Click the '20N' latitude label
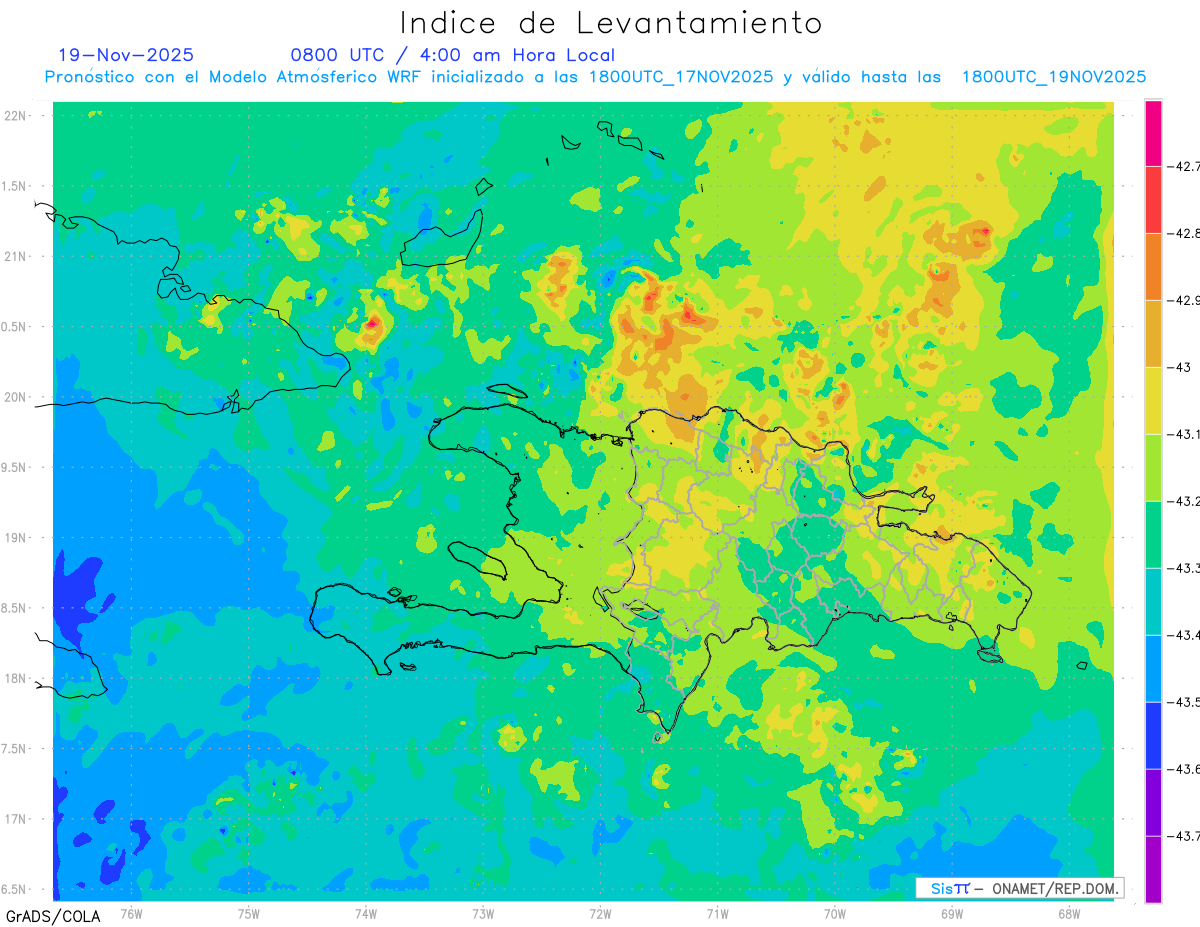This screenshot has height=927, width=1200. [14, 397]
